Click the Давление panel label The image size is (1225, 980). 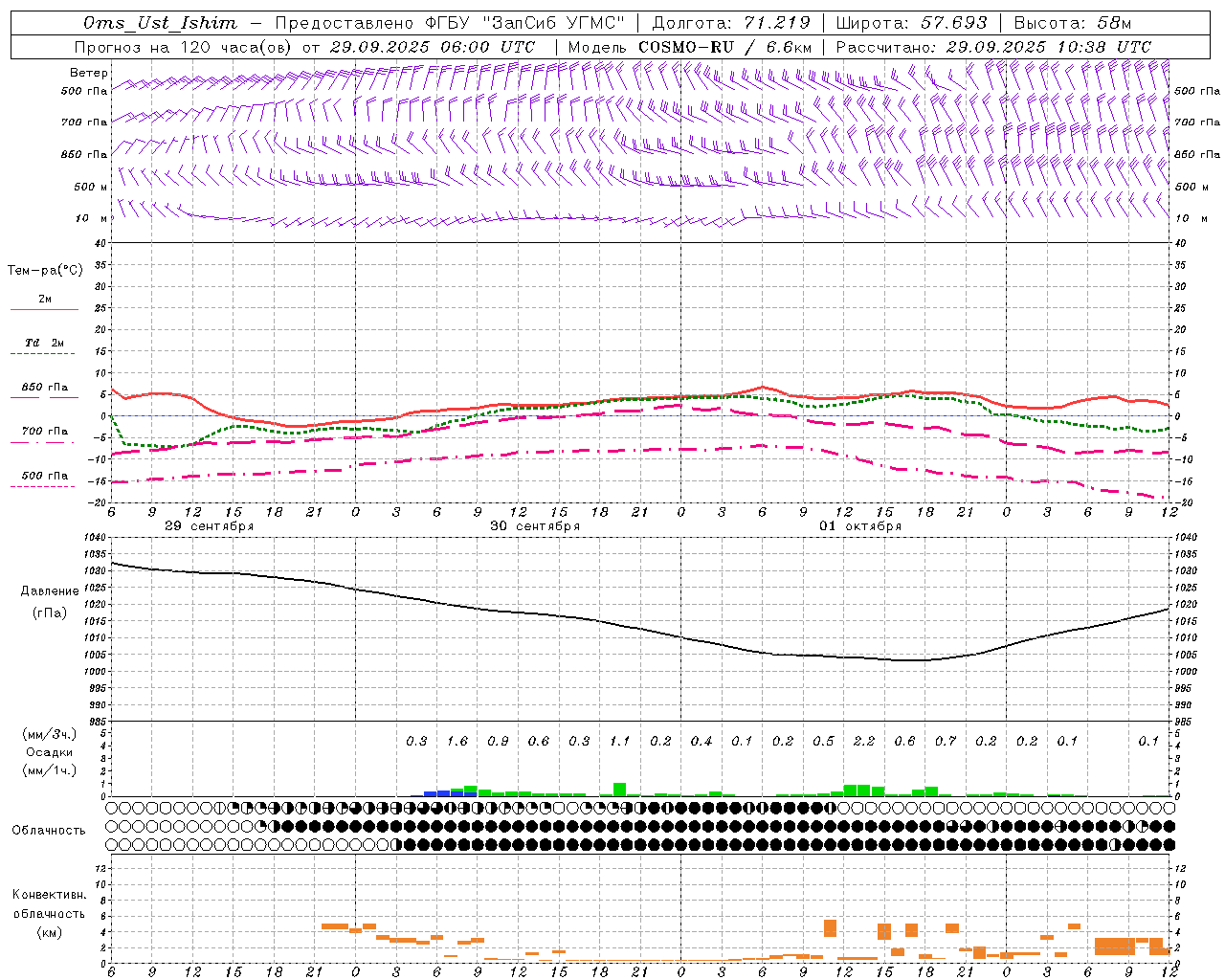click(x=50, y=591)
